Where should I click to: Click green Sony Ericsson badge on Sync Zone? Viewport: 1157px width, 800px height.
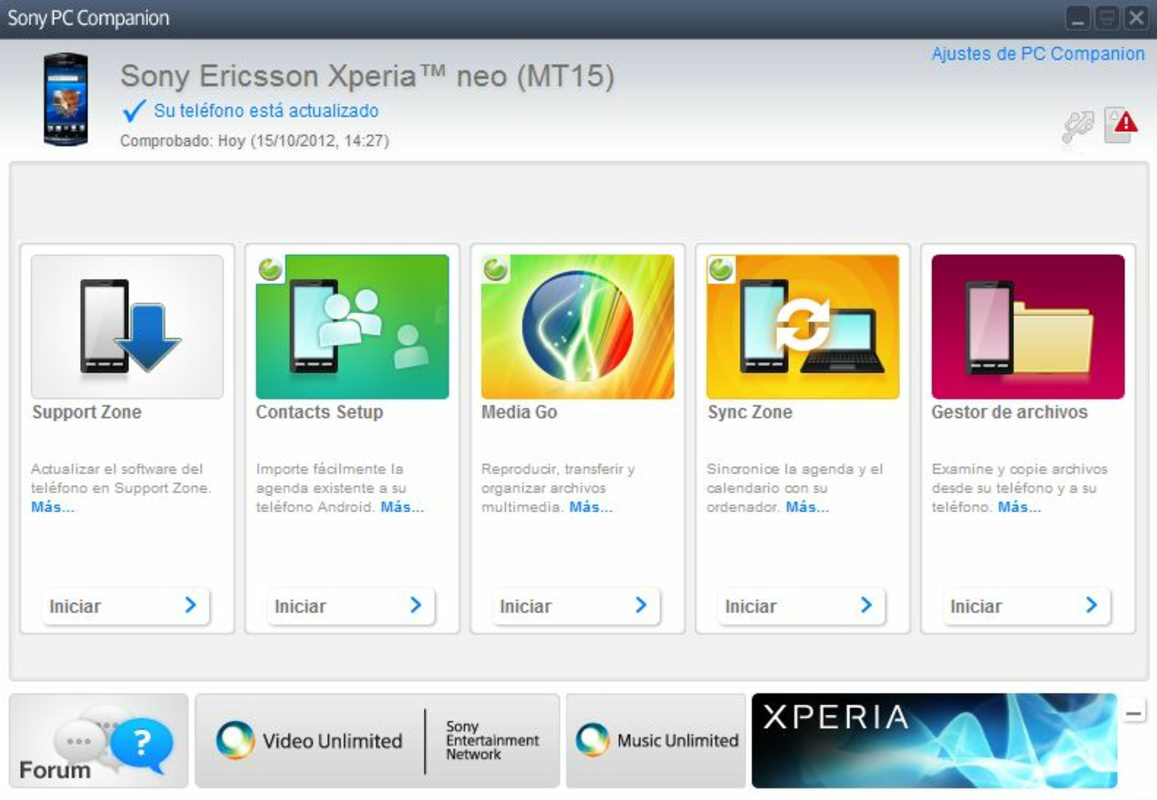click(720, 269)
